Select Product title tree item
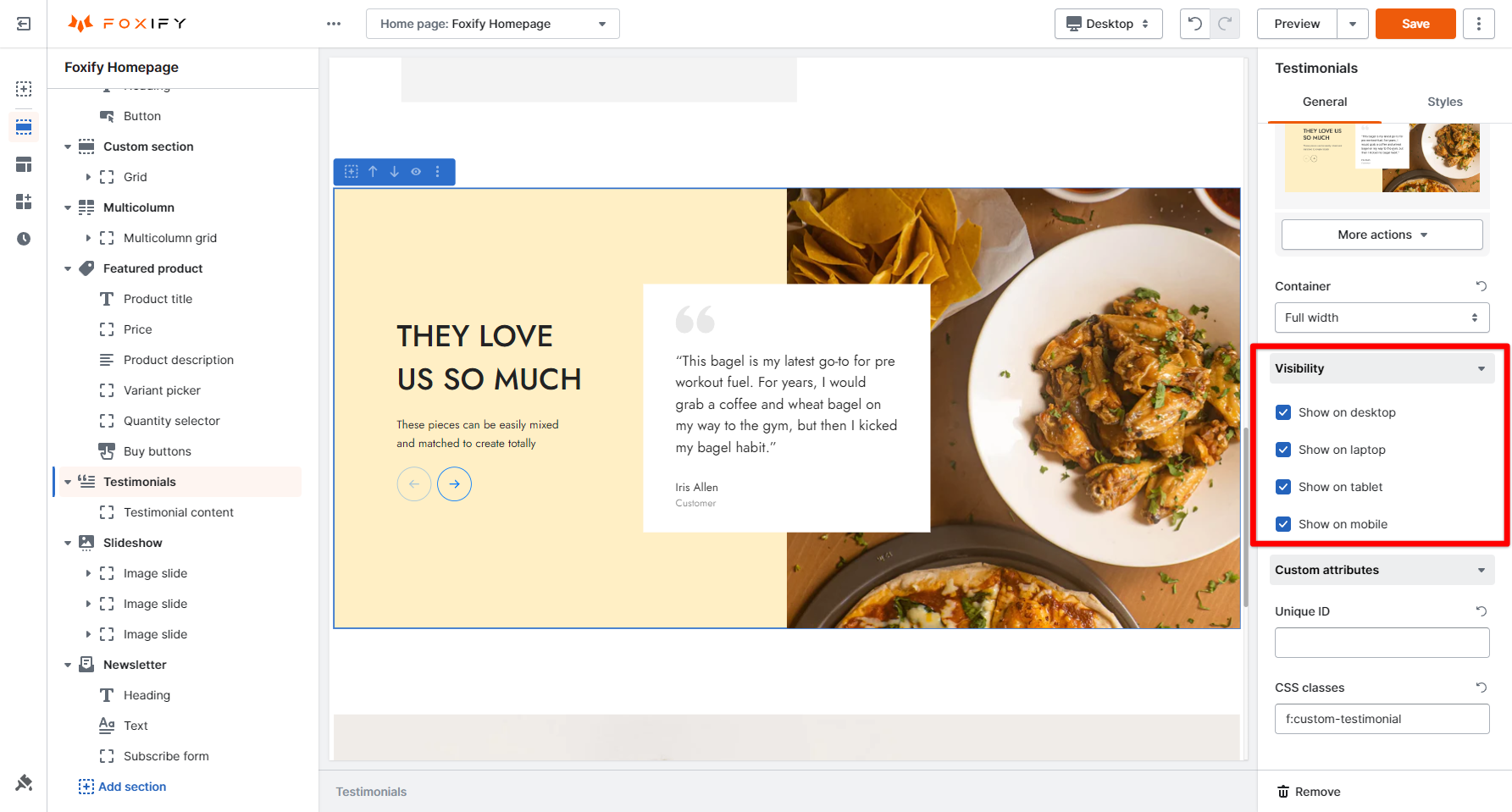The image size is (1512, 812). [158, 299]
